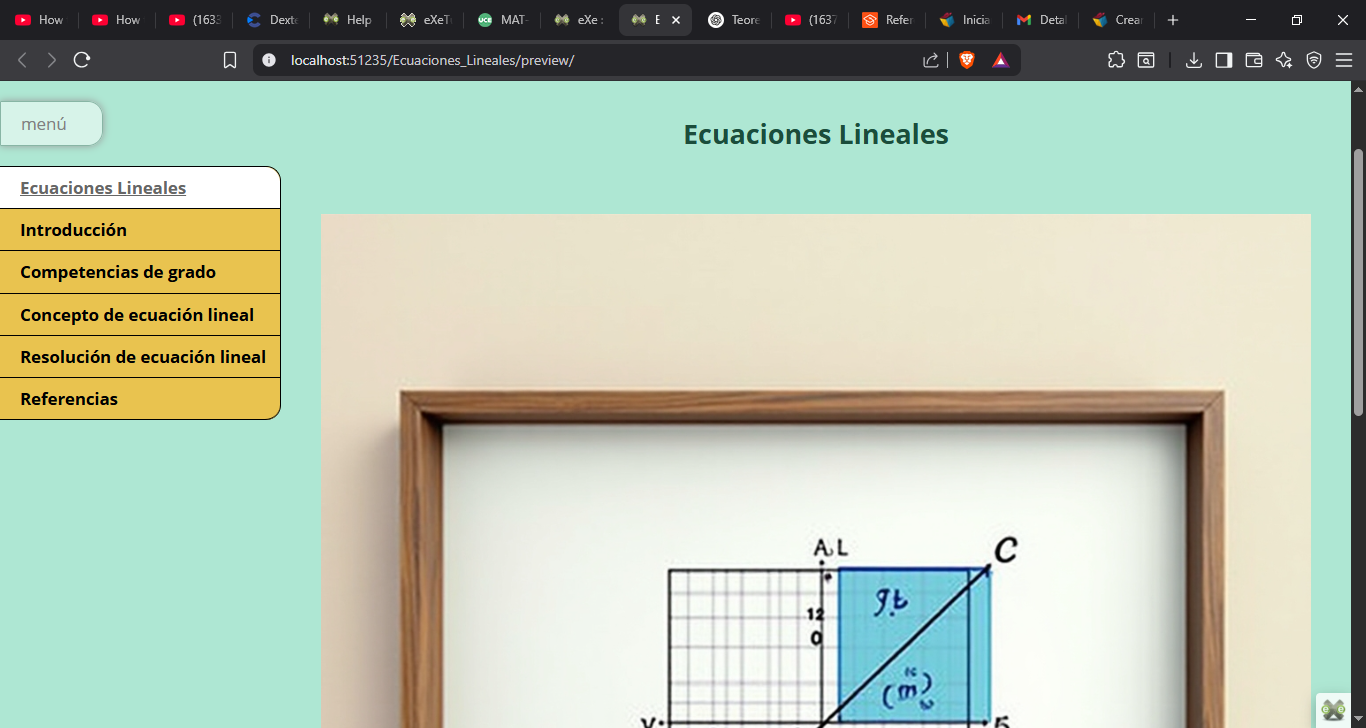This screenshot has width=1366, height=728.
Task: Reload the current page
Action: pos(82,60)
